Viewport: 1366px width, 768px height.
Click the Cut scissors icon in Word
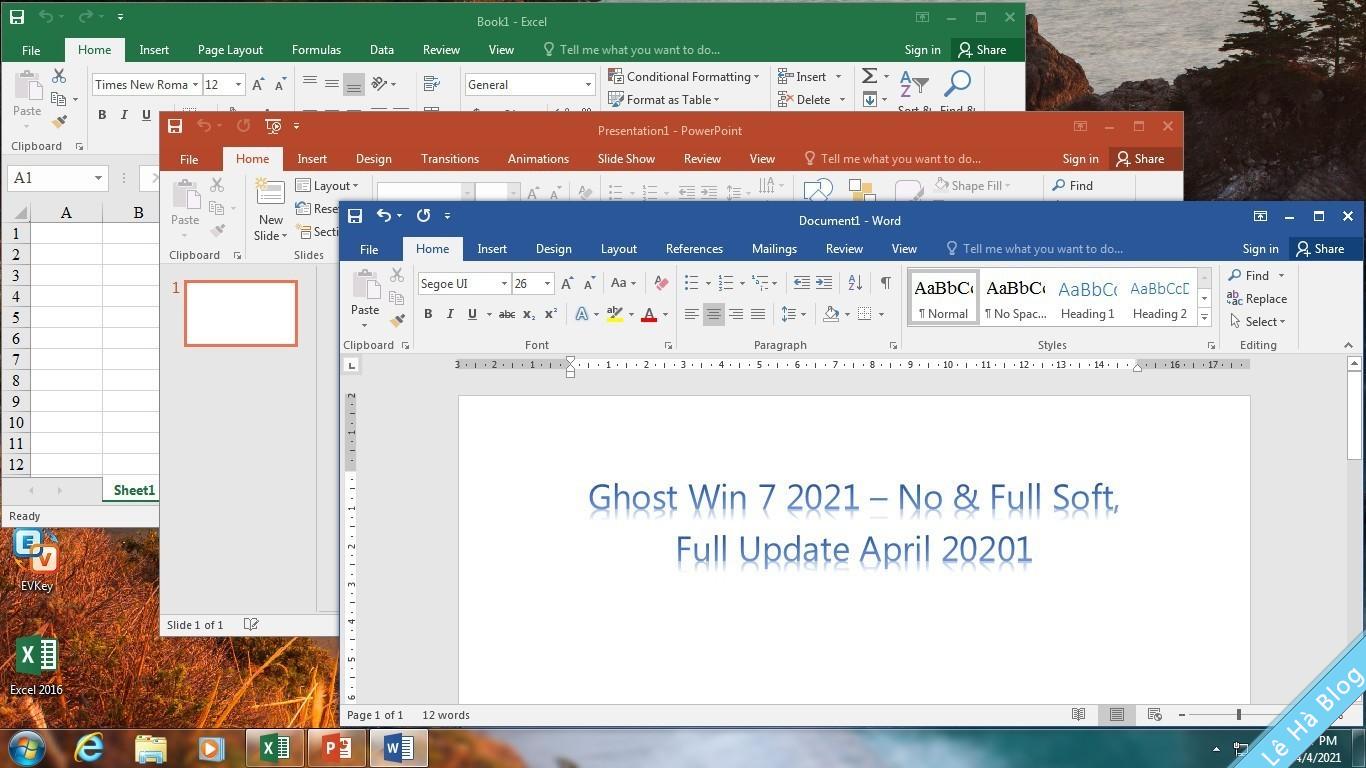[397, 274]
